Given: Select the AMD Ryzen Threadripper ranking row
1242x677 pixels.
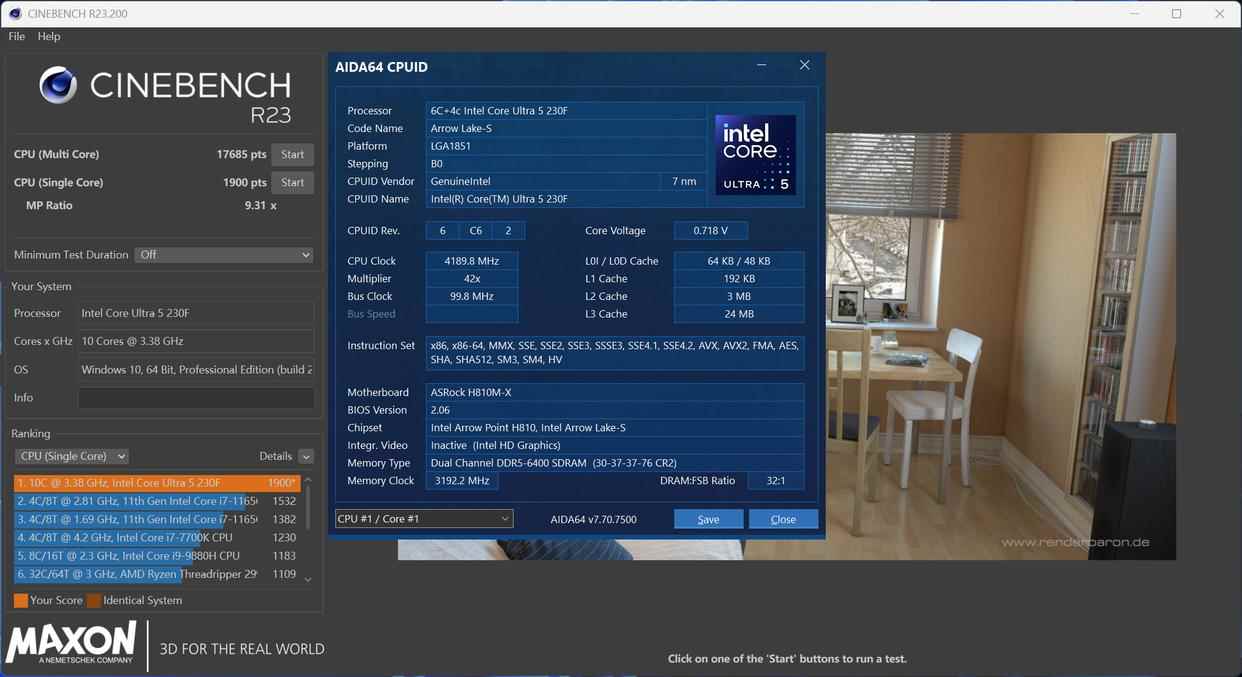Looking at the screenshot, I should [x=157, y=574].
